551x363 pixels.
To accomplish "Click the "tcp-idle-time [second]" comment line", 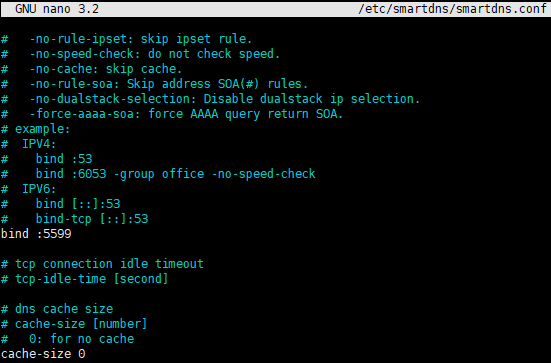I will tap(85, 279).
